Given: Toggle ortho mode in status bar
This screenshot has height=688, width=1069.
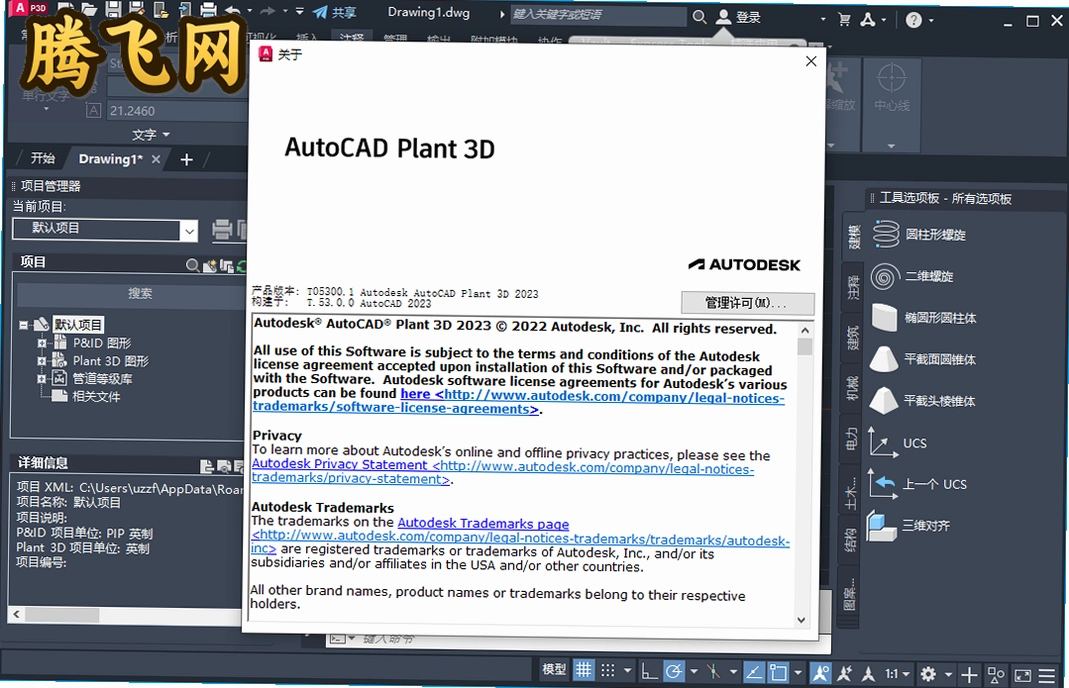Looking at the screenshot, I should 648,672.
